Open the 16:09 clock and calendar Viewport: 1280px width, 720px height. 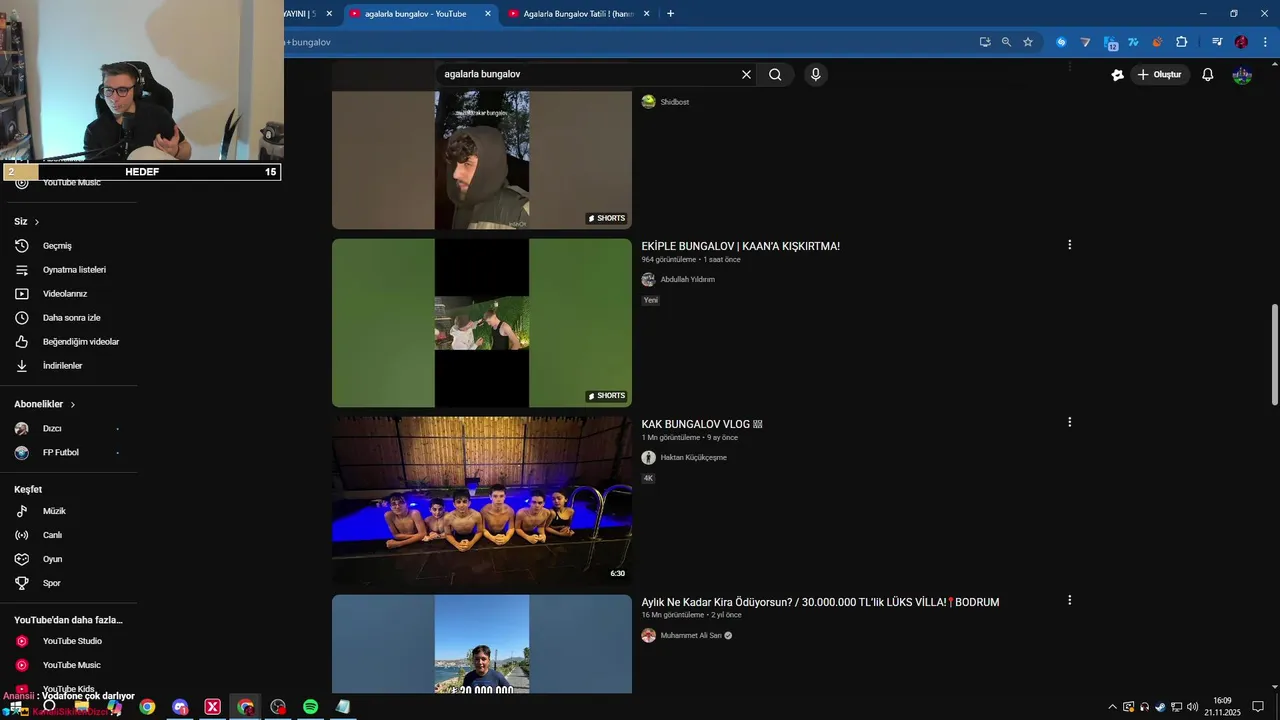(x=1222, y=707)
